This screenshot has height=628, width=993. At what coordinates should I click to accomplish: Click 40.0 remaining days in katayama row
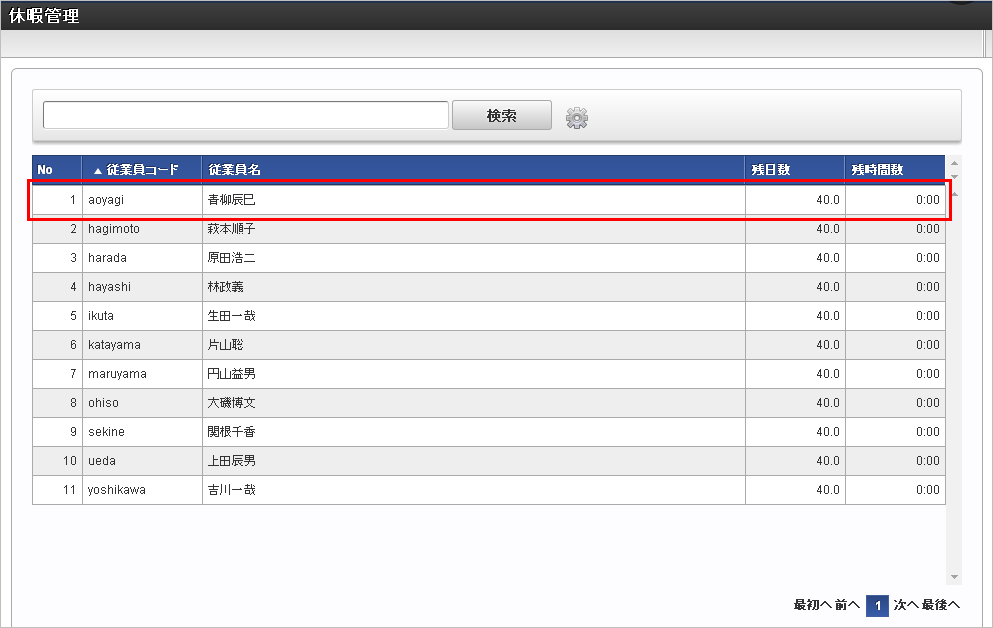(827, 345)
